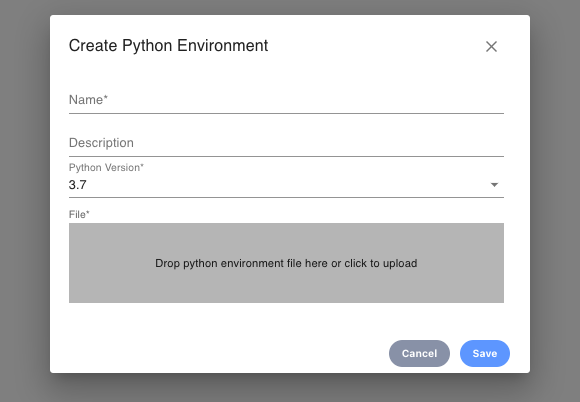Click the 'File*' label

point(79,214)
